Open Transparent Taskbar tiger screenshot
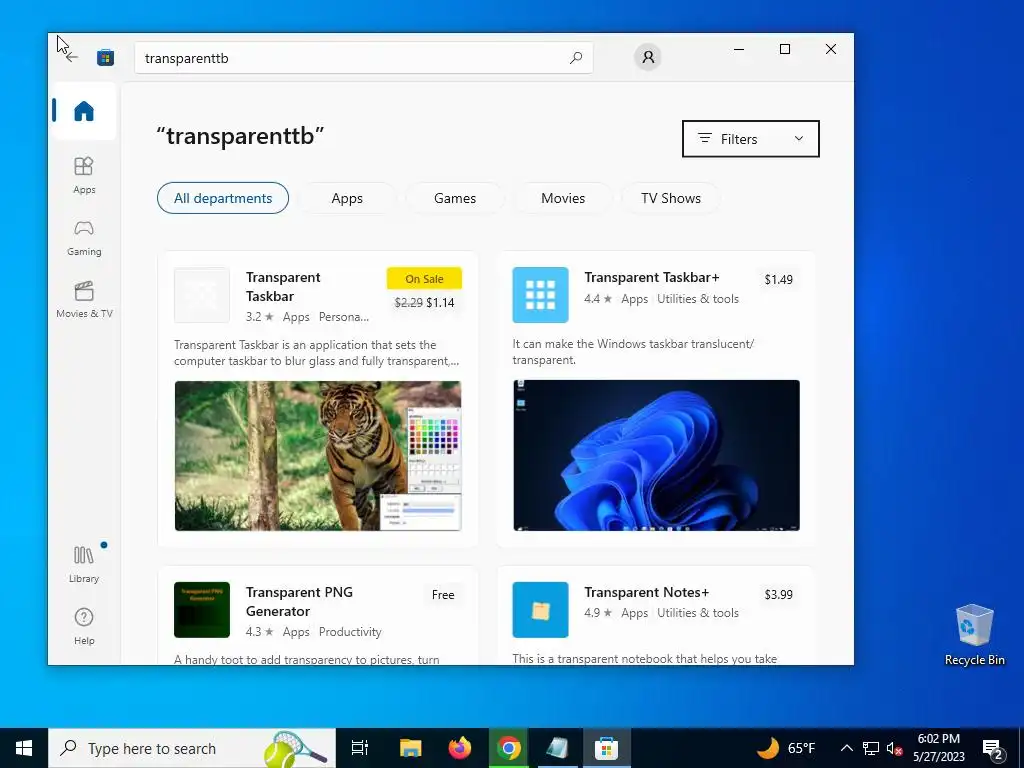1024x768 pixels. click(x=318, y=456)
